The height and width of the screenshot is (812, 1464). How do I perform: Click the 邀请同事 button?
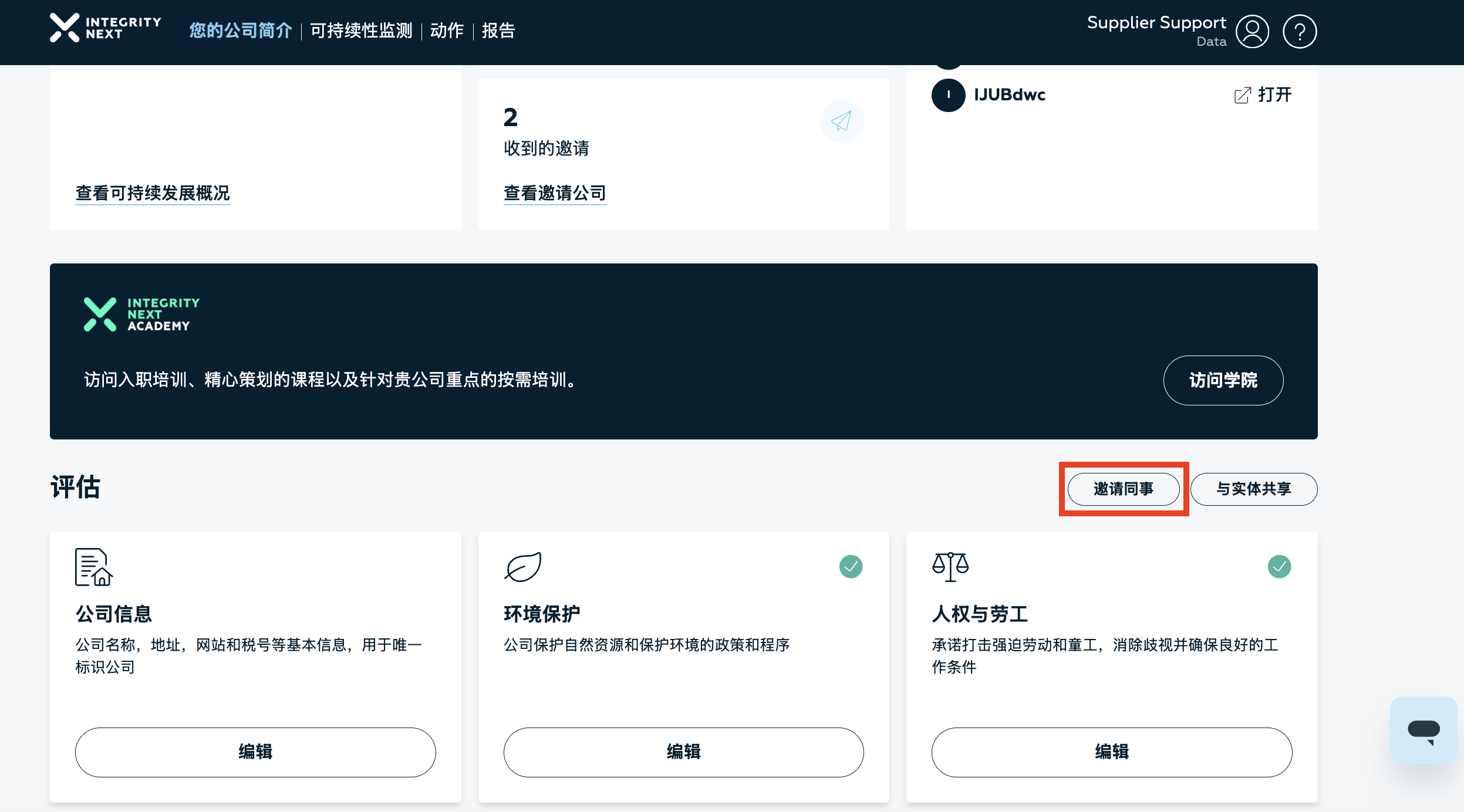coord(1123,489)
